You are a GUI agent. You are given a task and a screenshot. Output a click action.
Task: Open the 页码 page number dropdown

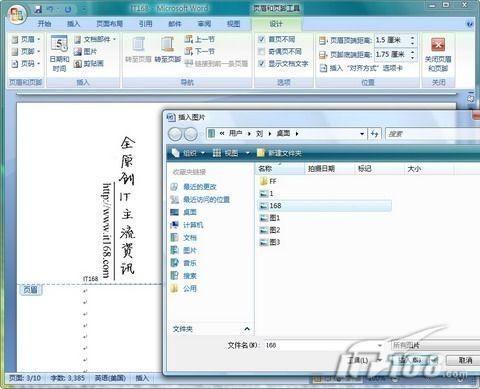[x=26, y=63]
